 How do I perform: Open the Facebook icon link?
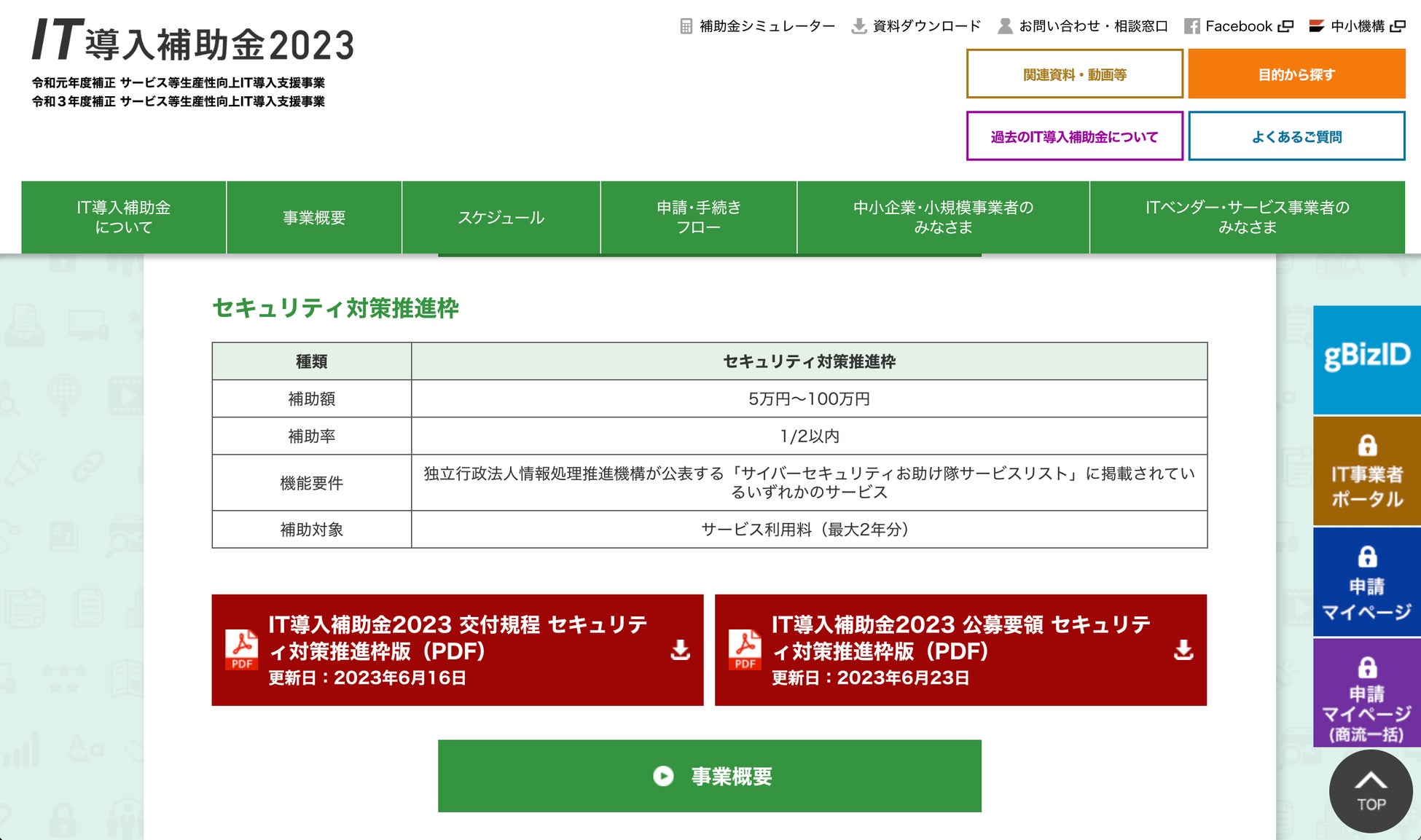click(x=1191, y=26)
